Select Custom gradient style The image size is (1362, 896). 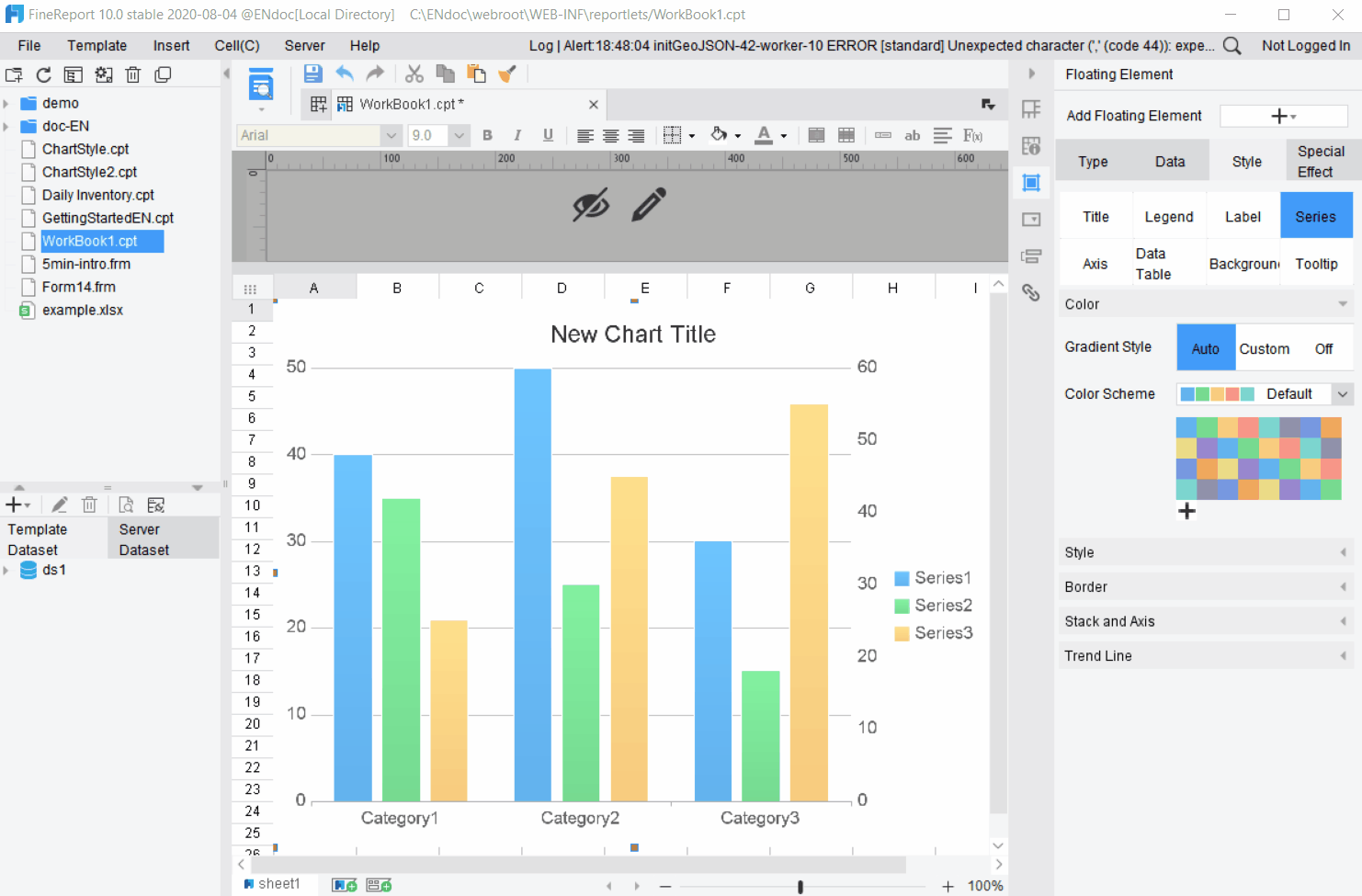pyautogui.click(x=1265, y=348)
